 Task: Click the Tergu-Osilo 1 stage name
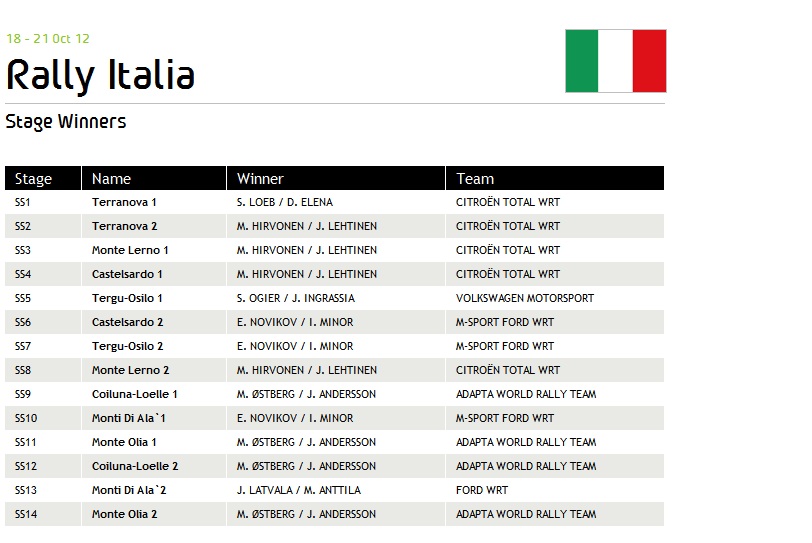coord(127,298)
